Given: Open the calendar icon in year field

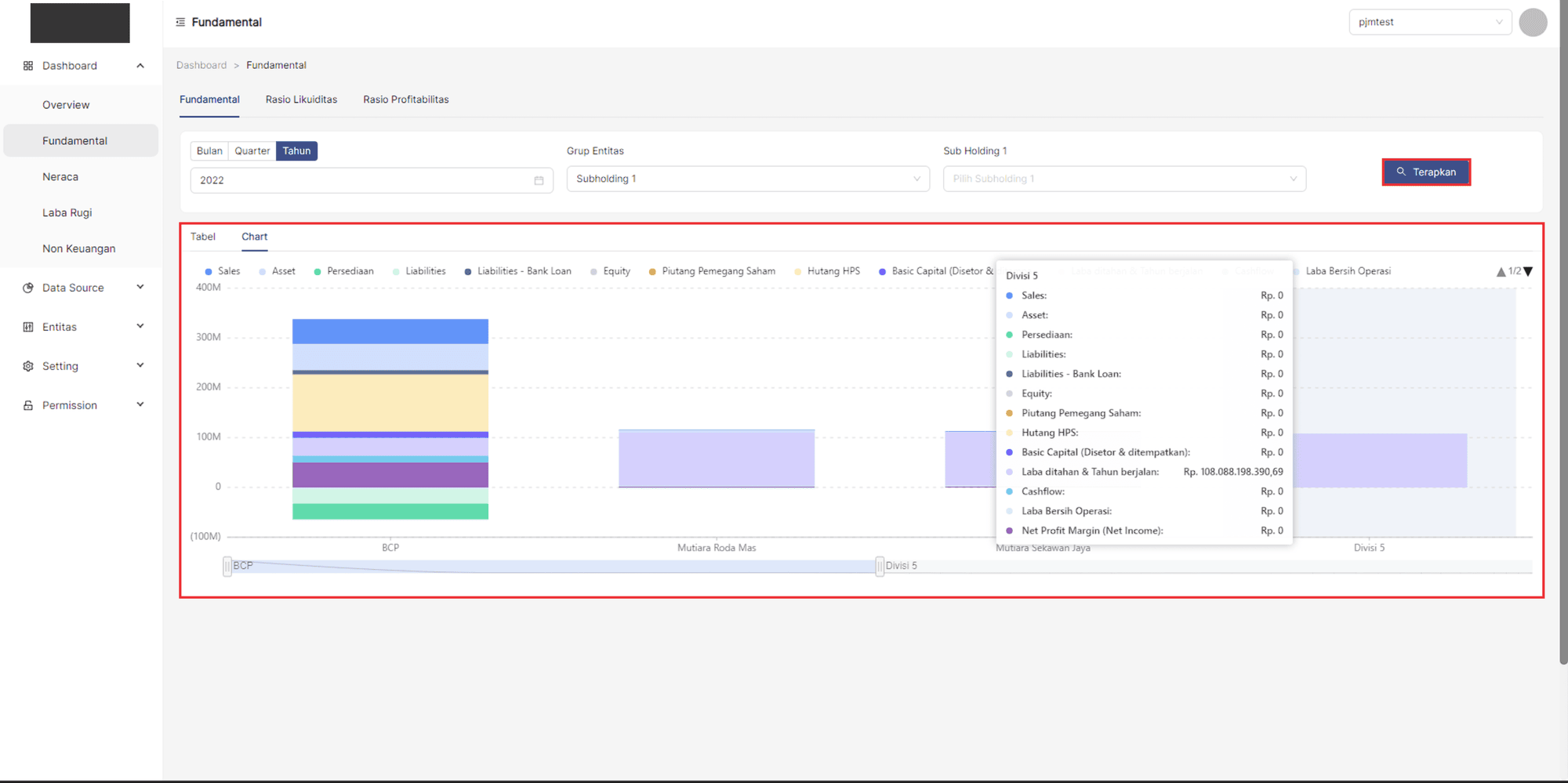Looking at the screenshot, I should pos(539,180).
